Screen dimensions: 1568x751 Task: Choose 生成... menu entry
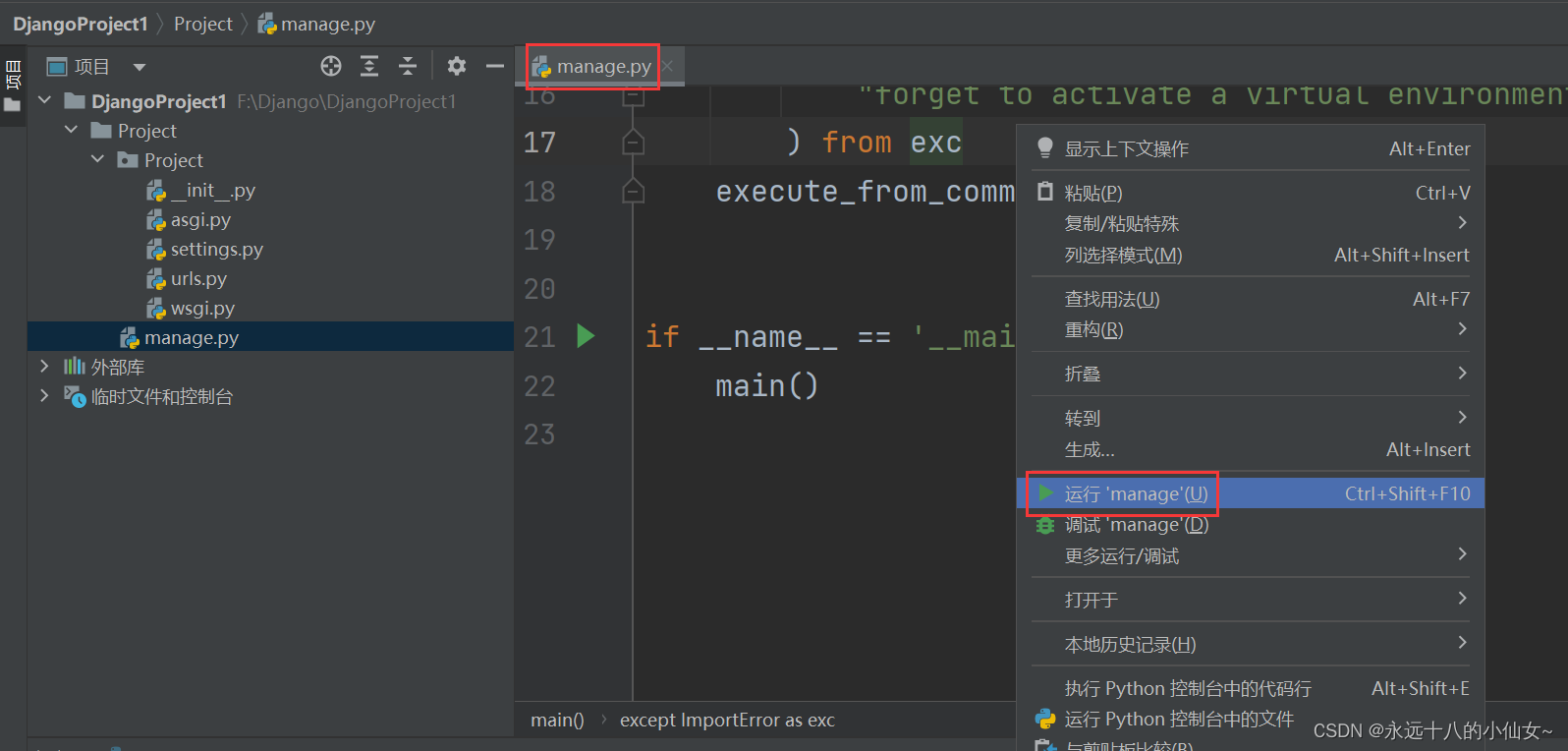[1251, 449]
